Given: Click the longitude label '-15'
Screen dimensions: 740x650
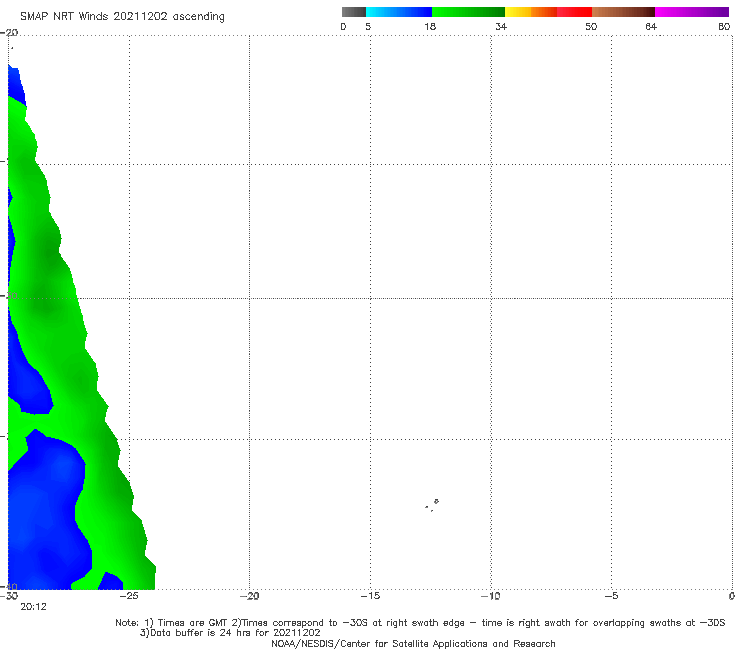Looking at the screenshot, I should click(x=370, y=596).
